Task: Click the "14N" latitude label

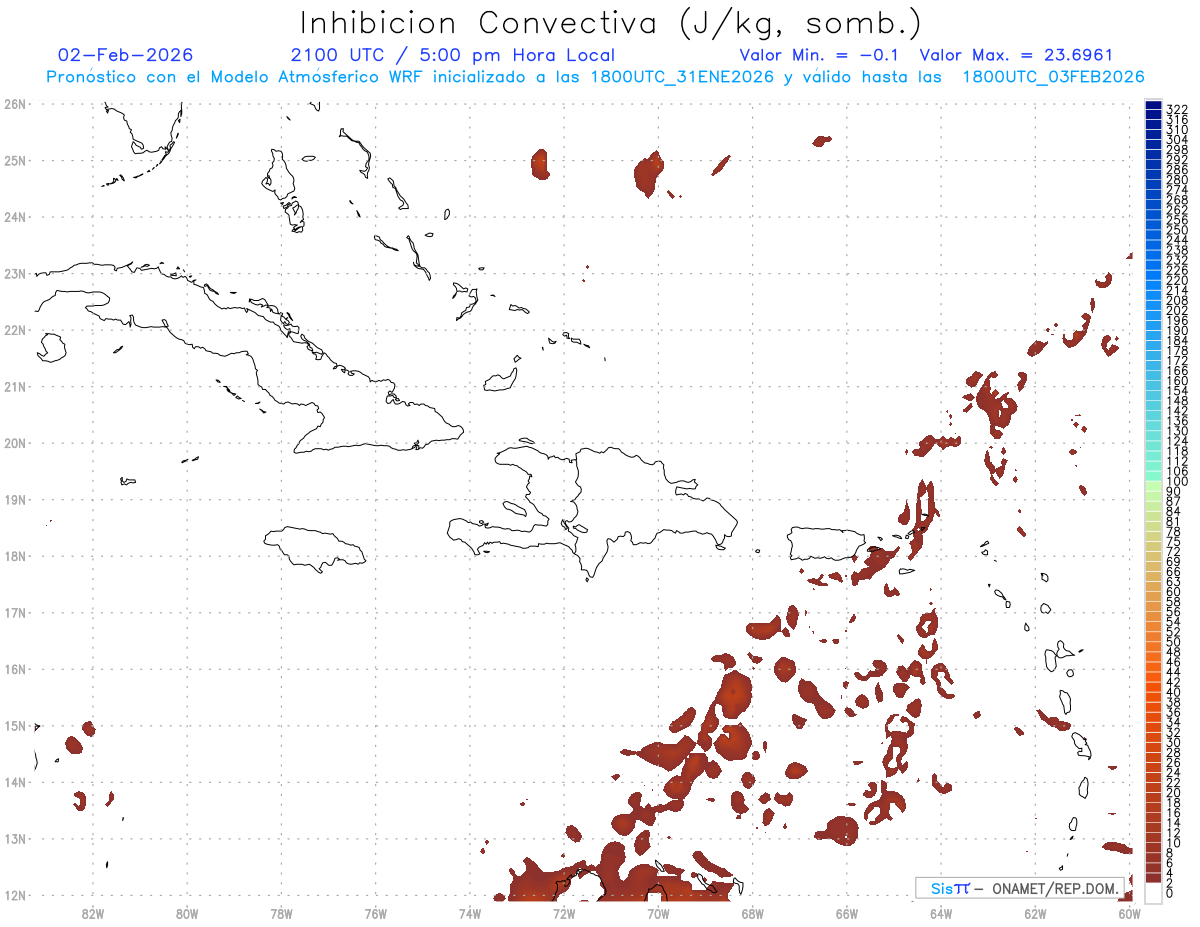Action: 14,782
